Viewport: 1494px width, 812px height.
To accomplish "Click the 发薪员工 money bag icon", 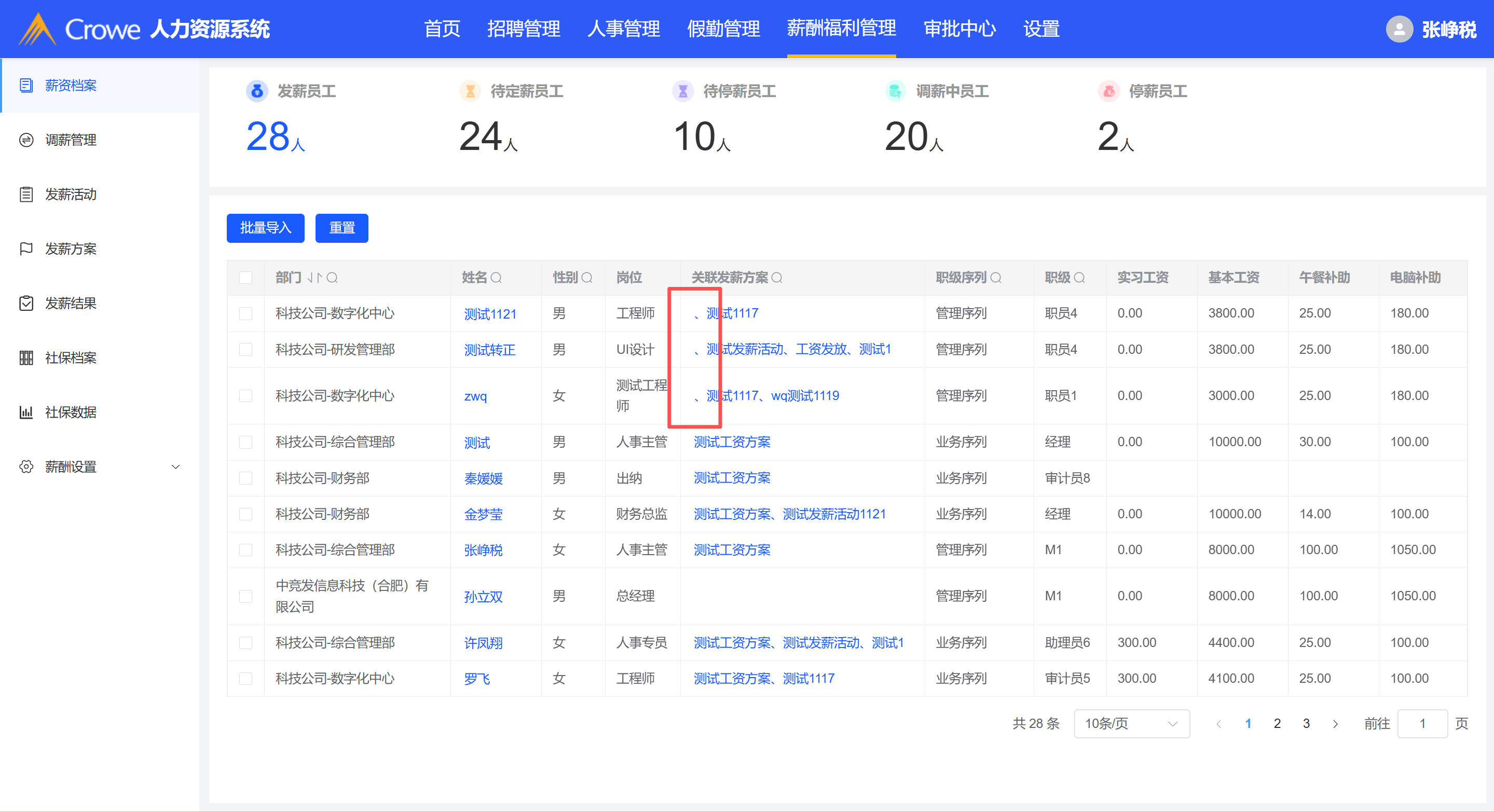I will click(257, 91).
